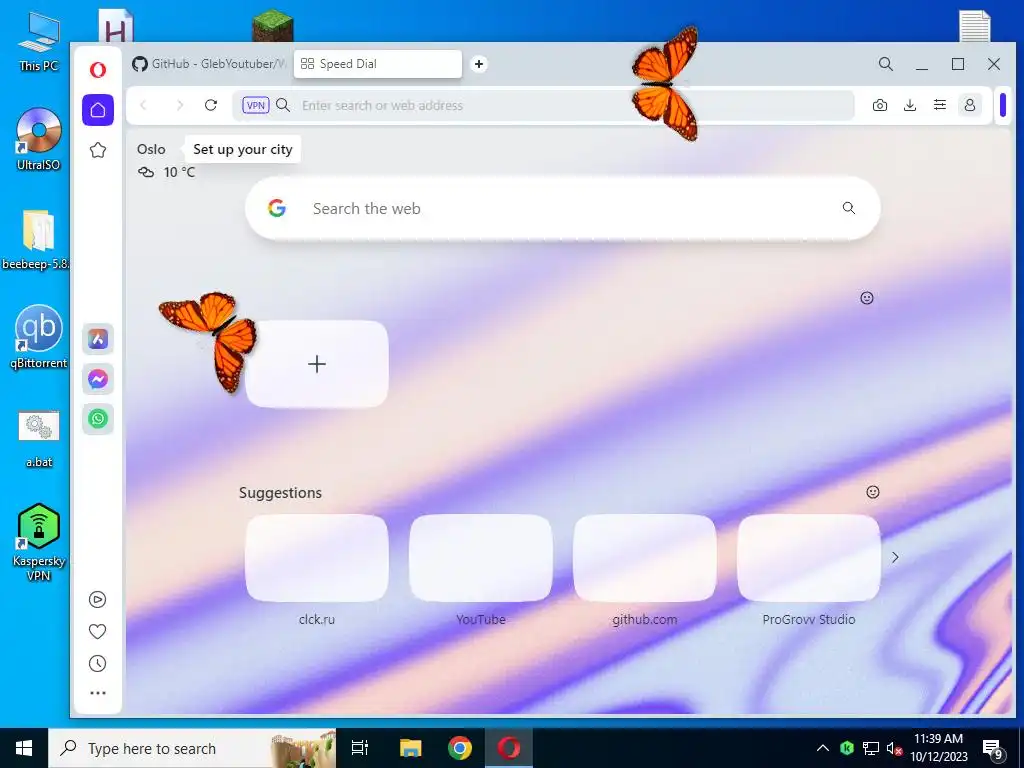Select the a.bat file on the desktop

coord(39,439)
